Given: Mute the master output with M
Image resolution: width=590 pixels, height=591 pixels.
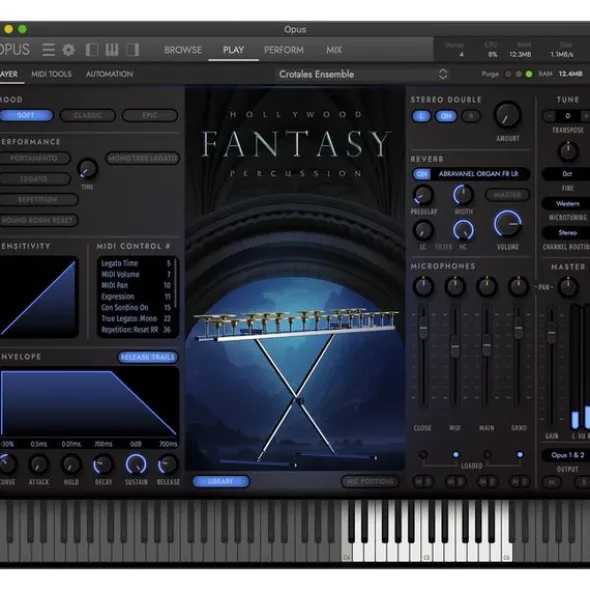Looking at the screenshot, I should [x=552, y=482].
